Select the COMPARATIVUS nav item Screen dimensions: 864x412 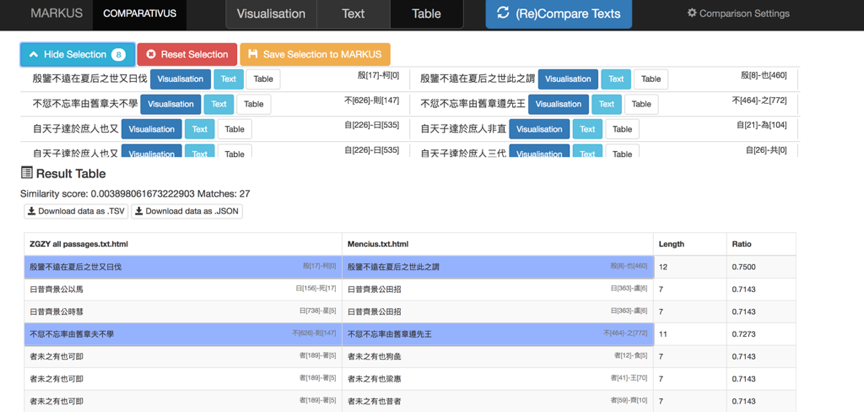[140, 13]
